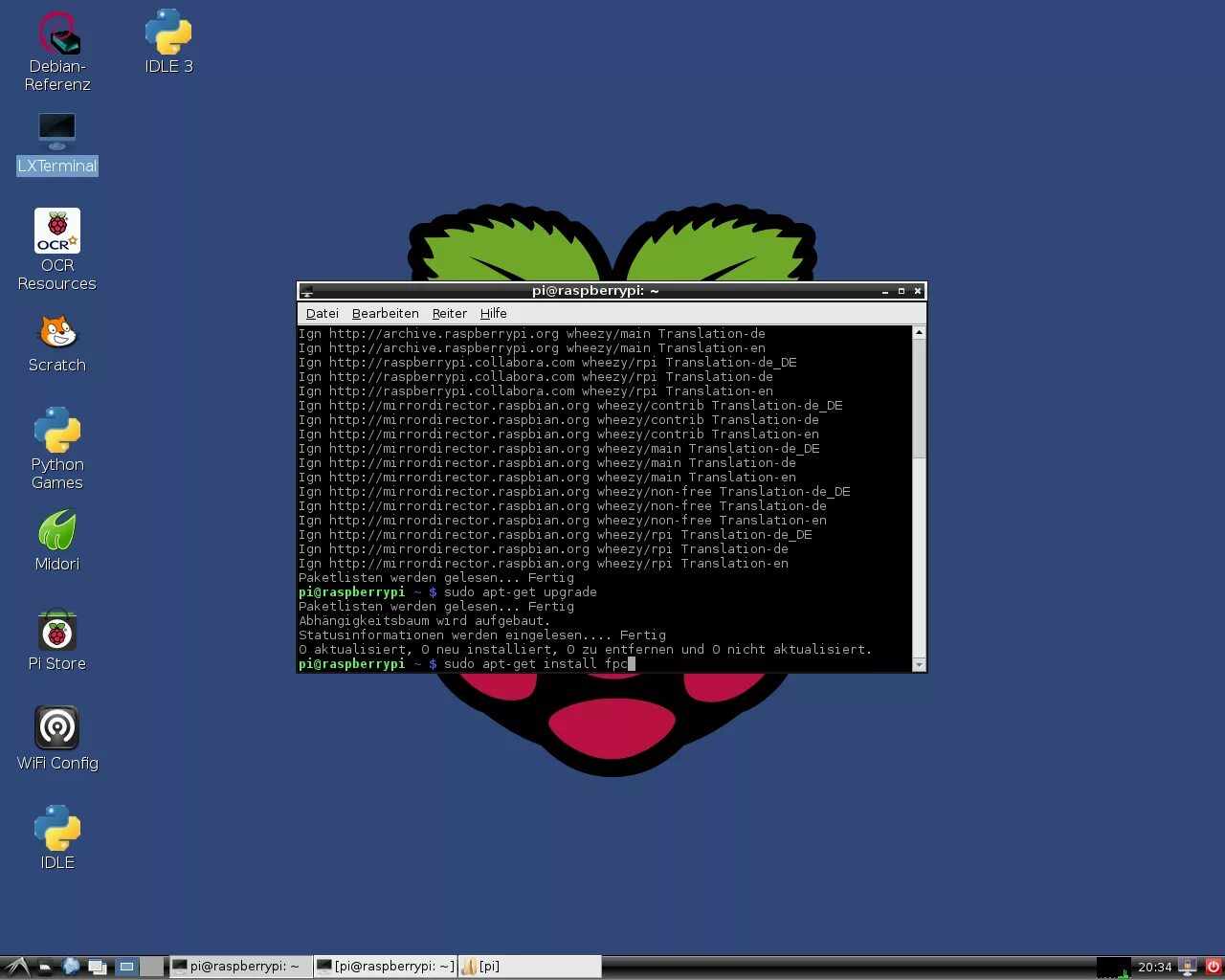
Task: Click terminal scrollbar up arrow
Action: click(x=919, y=332)
